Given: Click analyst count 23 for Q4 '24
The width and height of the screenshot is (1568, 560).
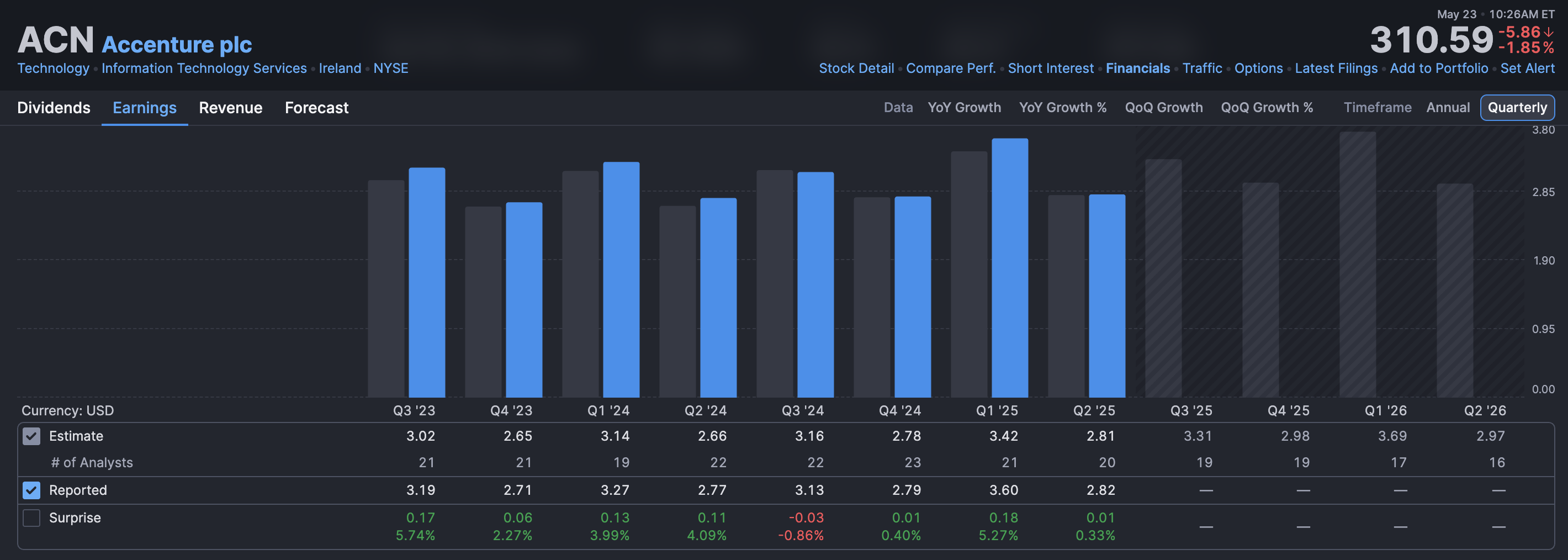Looking at the screenshot, I should click(x=913, y=463).
